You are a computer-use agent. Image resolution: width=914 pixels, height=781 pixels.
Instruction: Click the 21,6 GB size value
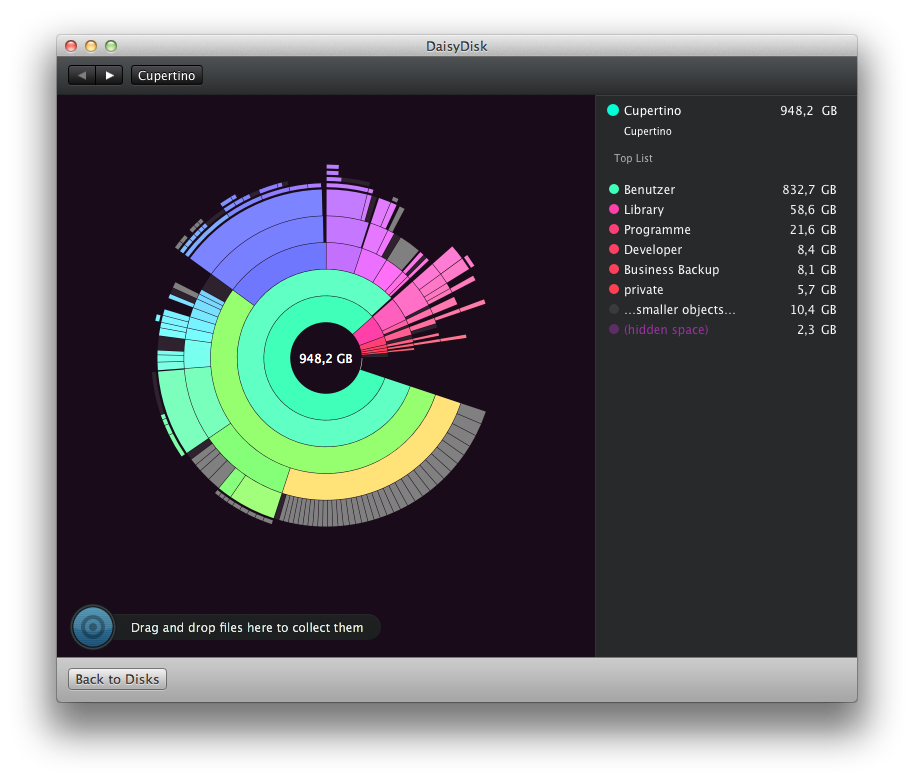tap(813, 230)
